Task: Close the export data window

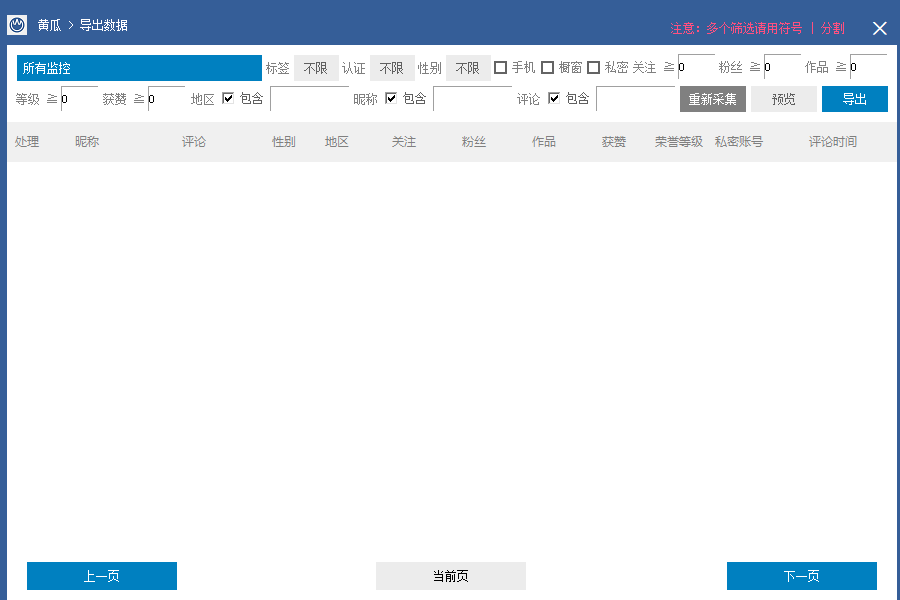Action: [x=879, y=28]
